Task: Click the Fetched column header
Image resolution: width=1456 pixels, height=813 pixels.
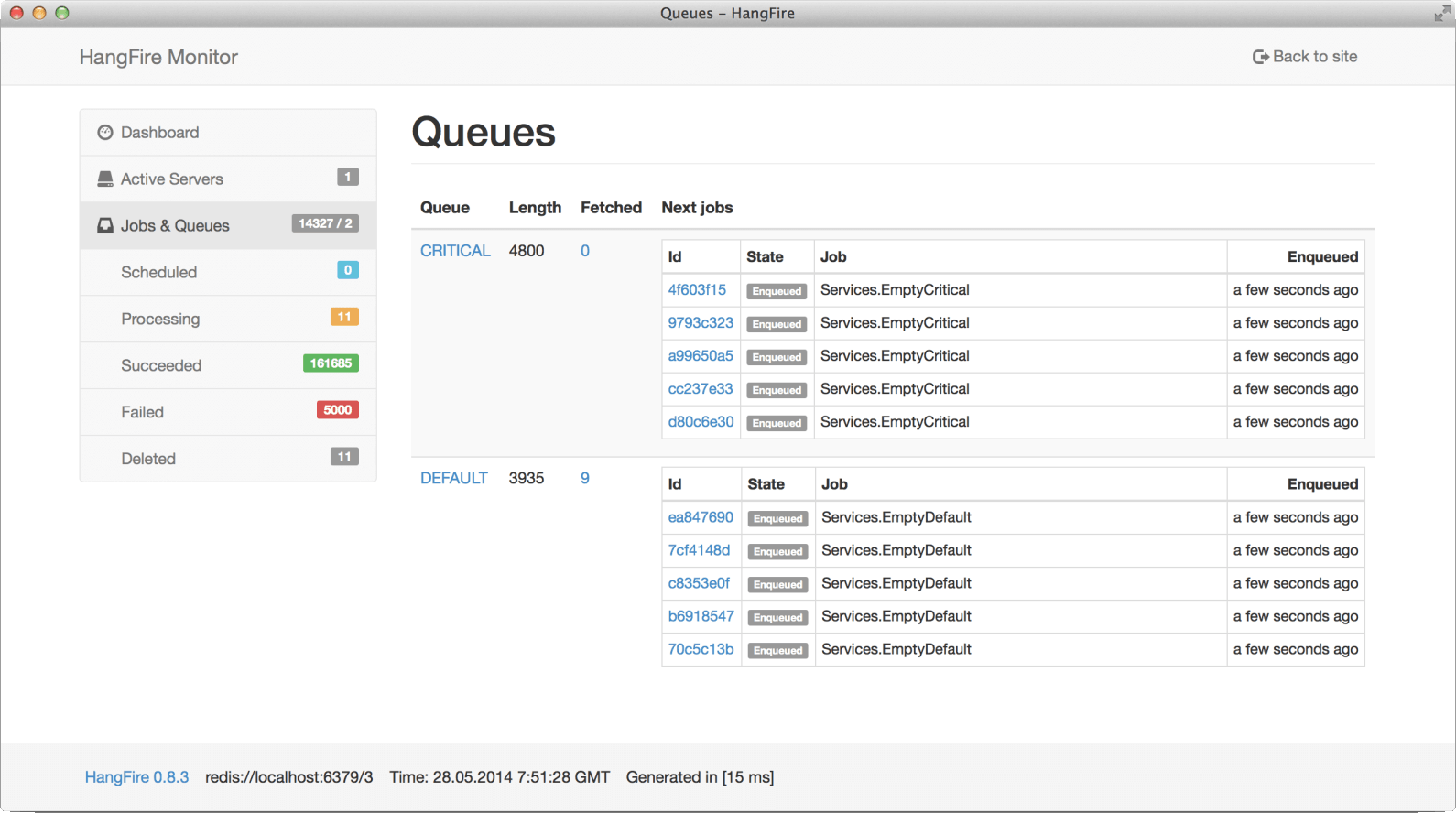Action: [611, 208]
